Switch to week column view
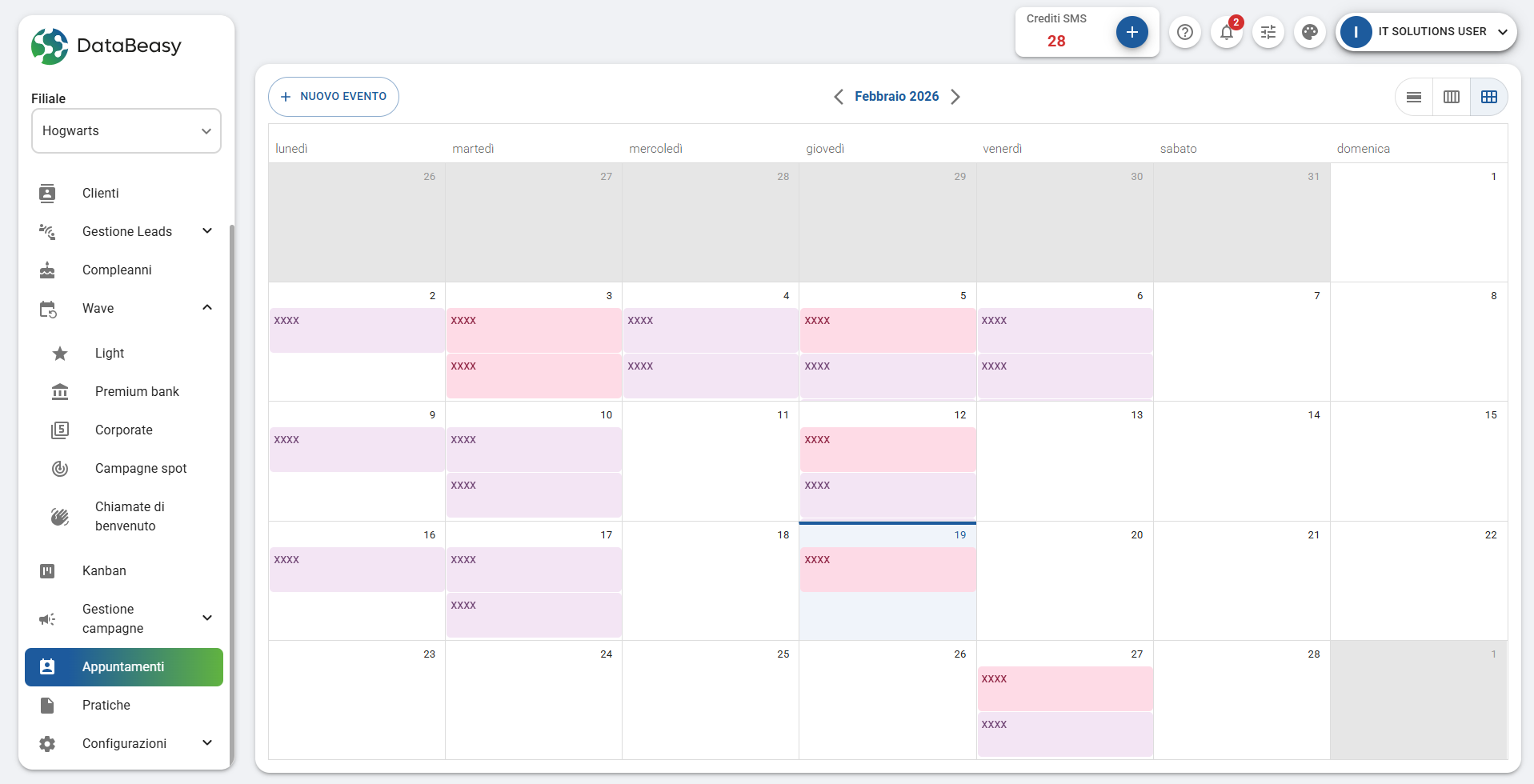 click(x=1452, y=97)
